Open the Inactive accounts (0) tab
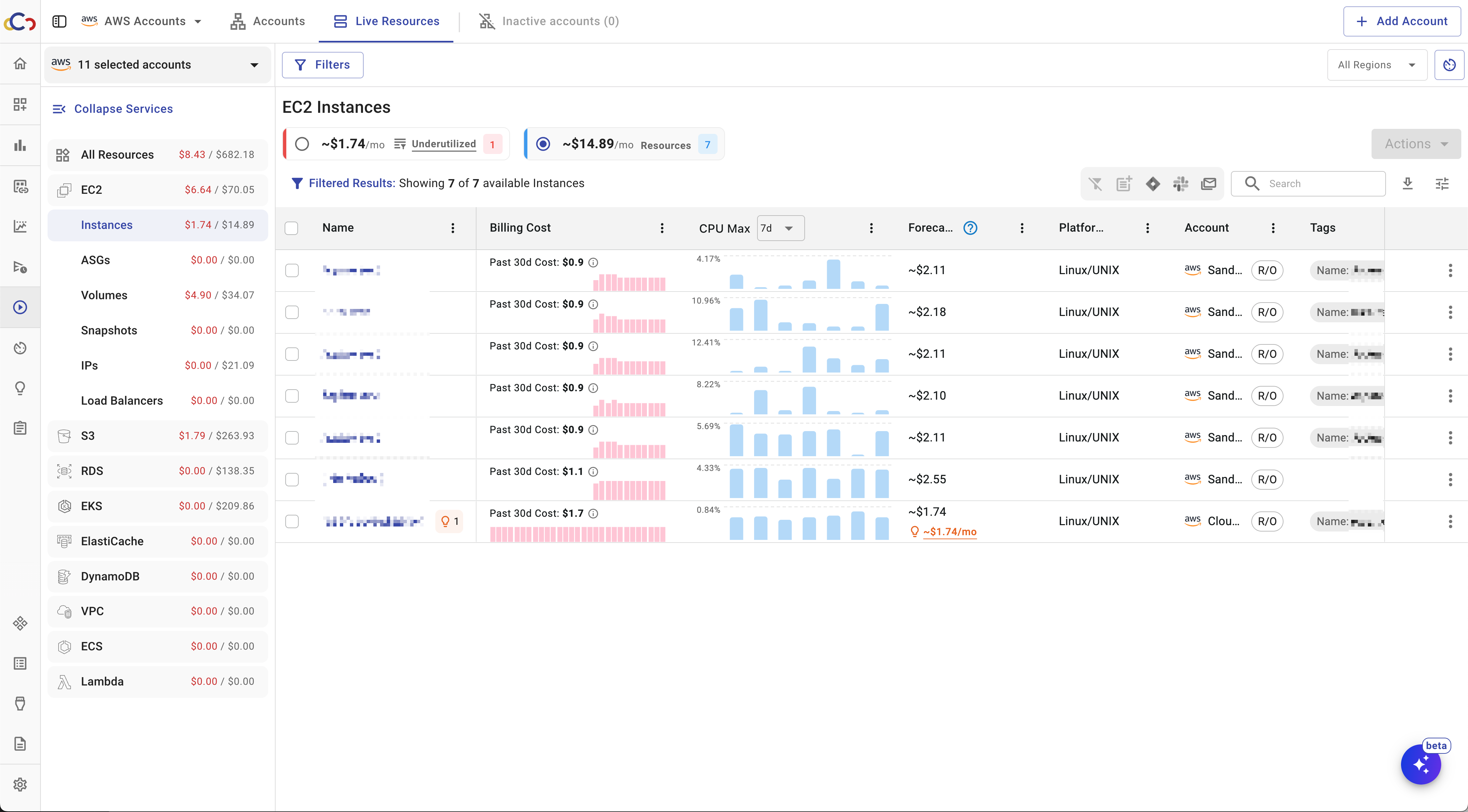Viewport: 1468px width, 812px height. [549, 21]
